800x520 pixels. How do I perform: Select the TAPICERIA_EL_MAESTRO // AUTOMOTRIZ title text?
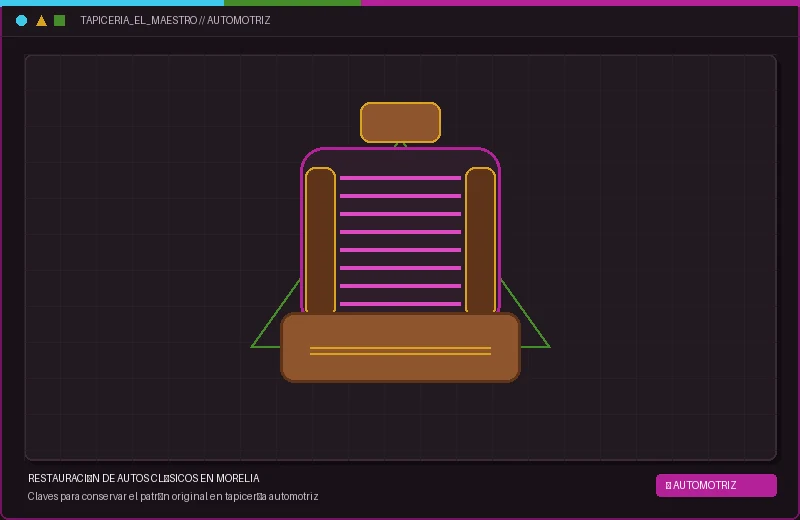(175, 20)
